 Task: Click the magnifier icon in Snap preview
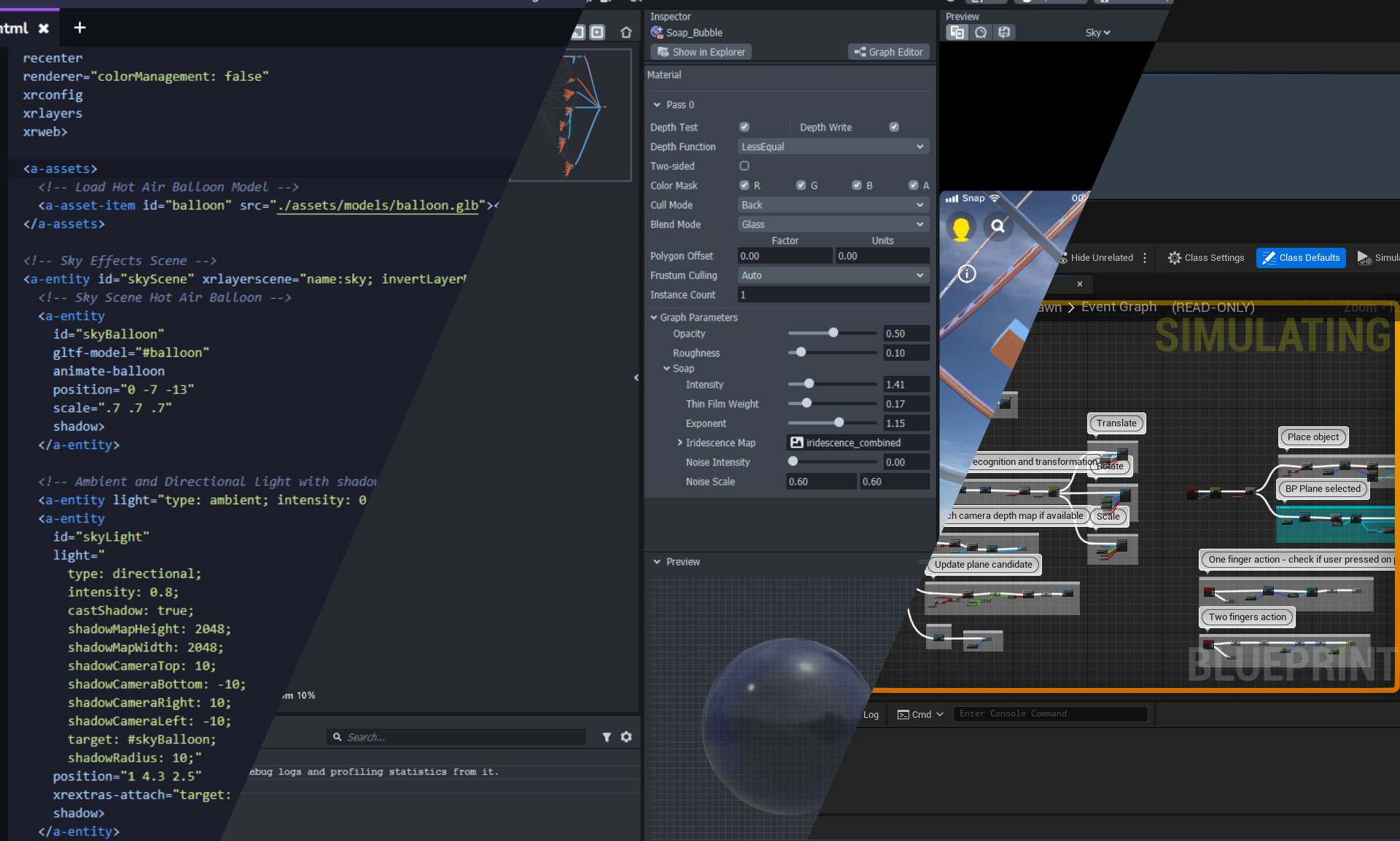pyautogui.click(x=997, y=226)
